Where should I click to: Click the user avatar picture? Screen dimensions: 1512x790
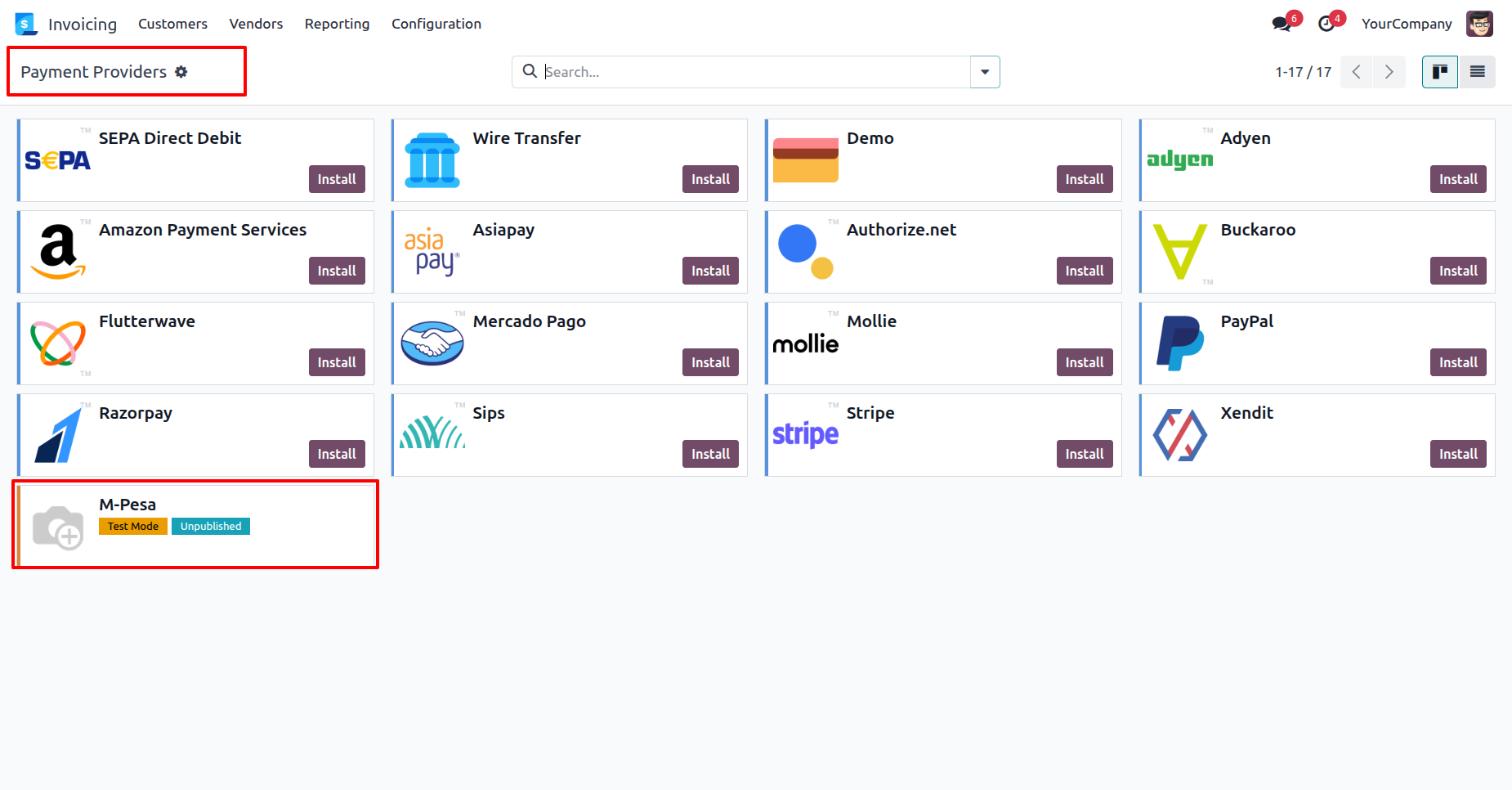(x=1479, y=24)
